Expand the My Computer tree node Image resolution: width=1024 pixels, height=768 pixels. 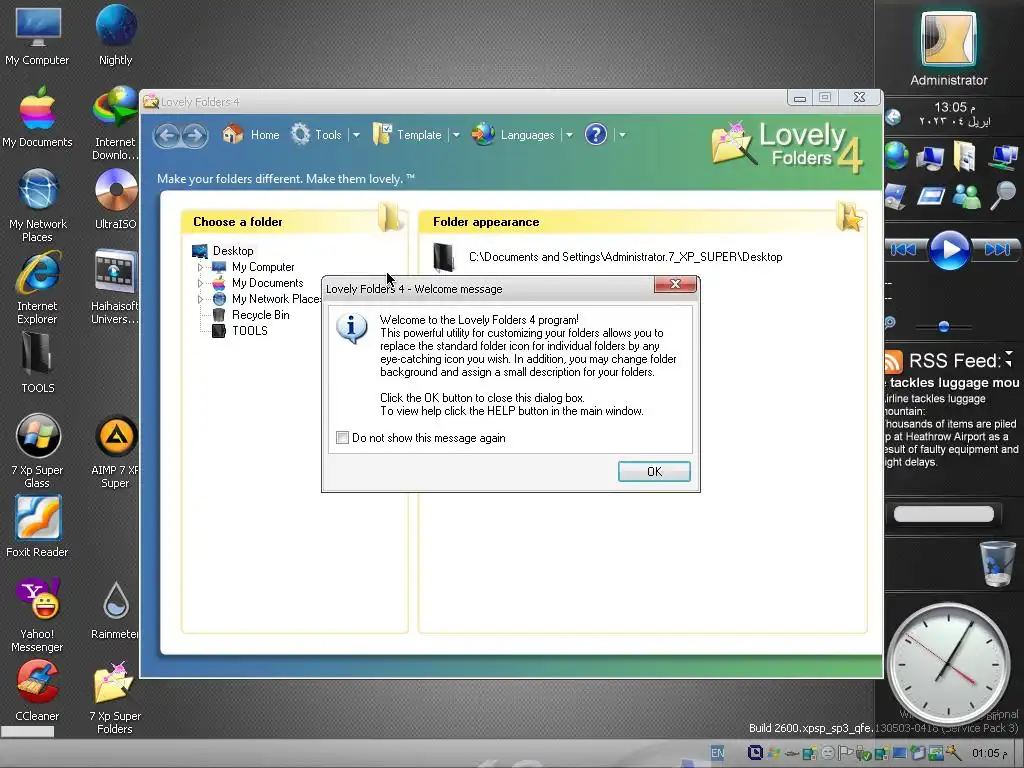pyautogui.click(x=200, y=267)
